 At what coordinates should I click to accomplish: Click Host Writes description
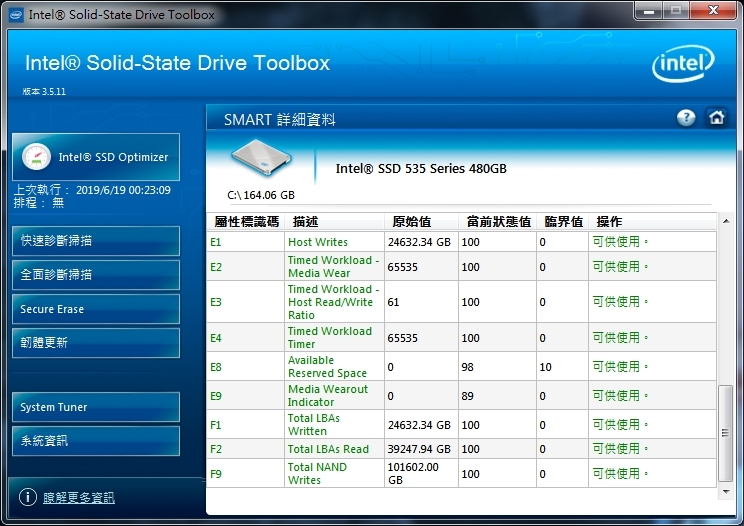pyautogui.click(x=317, y=242)
